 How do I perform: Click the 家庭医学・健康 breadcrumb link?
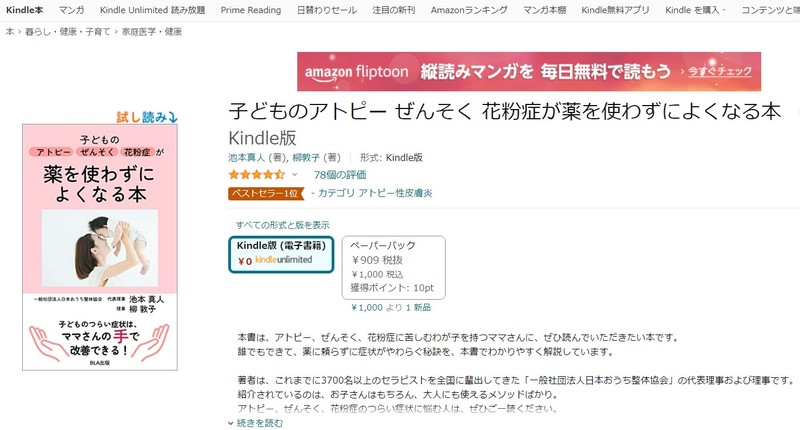152,32
